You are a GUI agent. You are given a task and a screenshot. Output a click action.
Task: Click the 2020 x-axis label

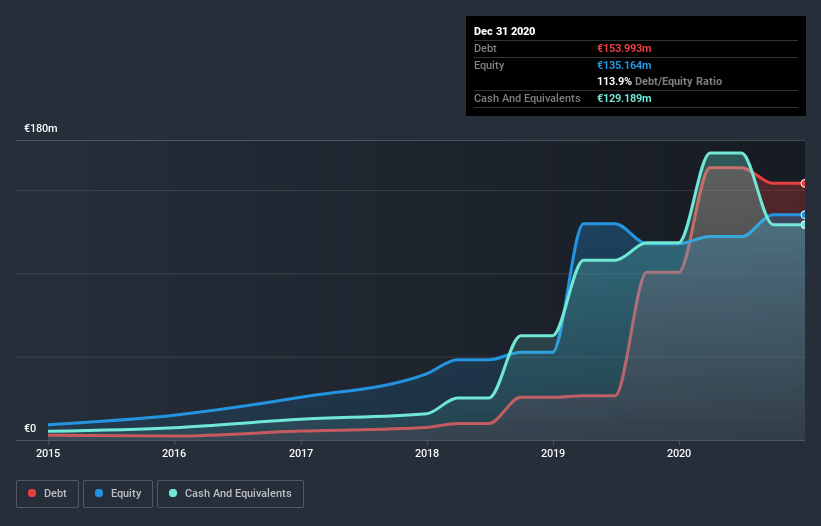click(x=679, y=453)
